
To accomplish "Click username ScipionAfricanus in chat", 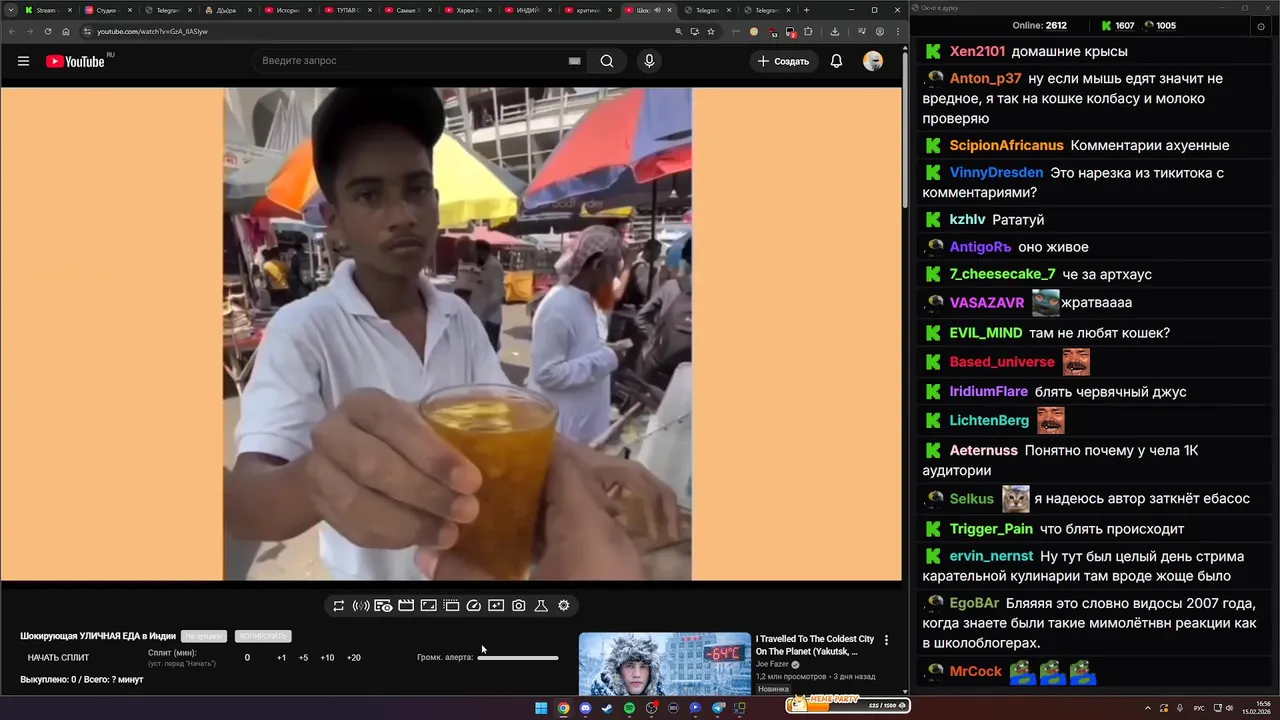I will [x=1006, y=146].
